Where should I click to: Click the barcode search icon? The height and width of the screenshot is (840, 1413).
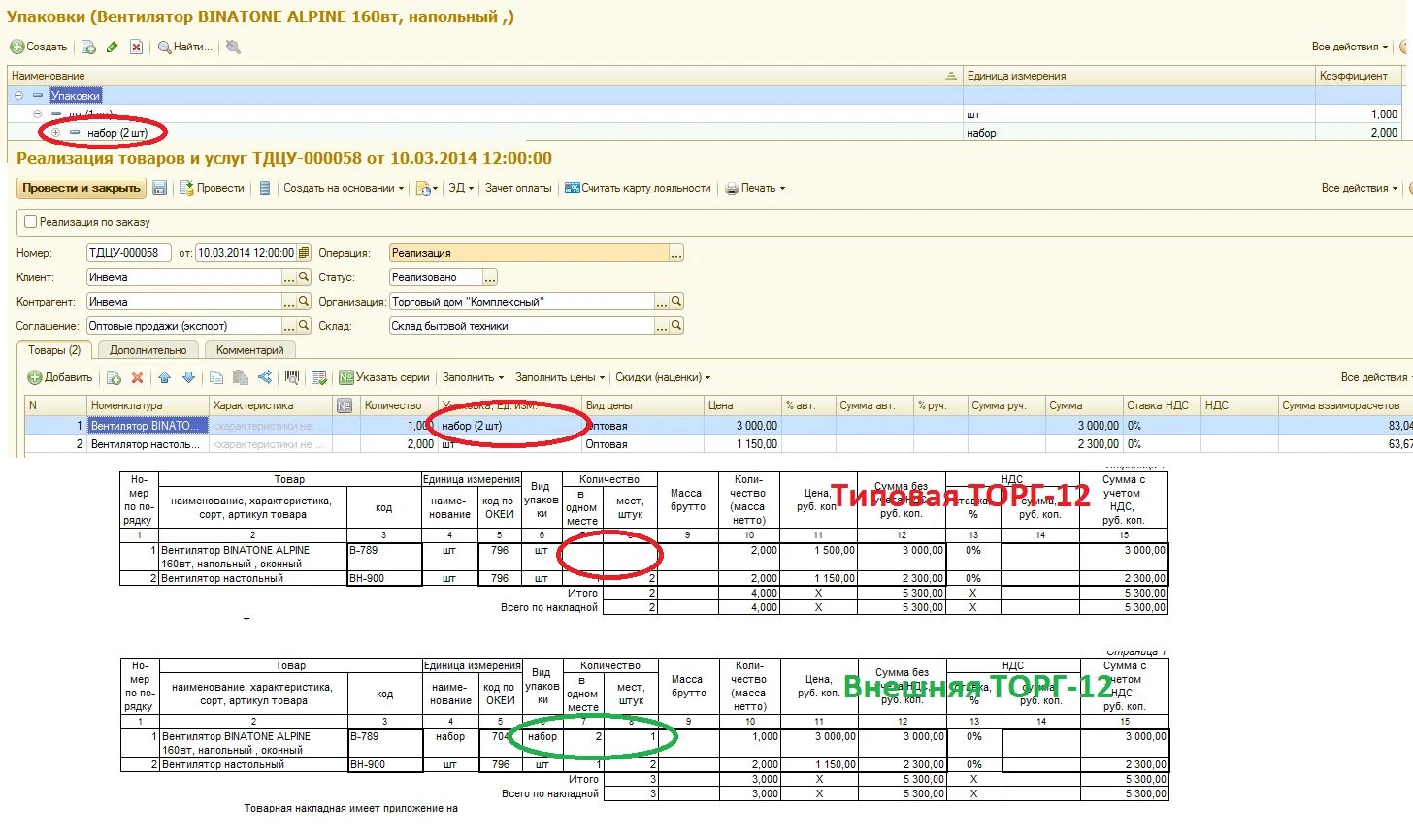[x=291, y=377]
